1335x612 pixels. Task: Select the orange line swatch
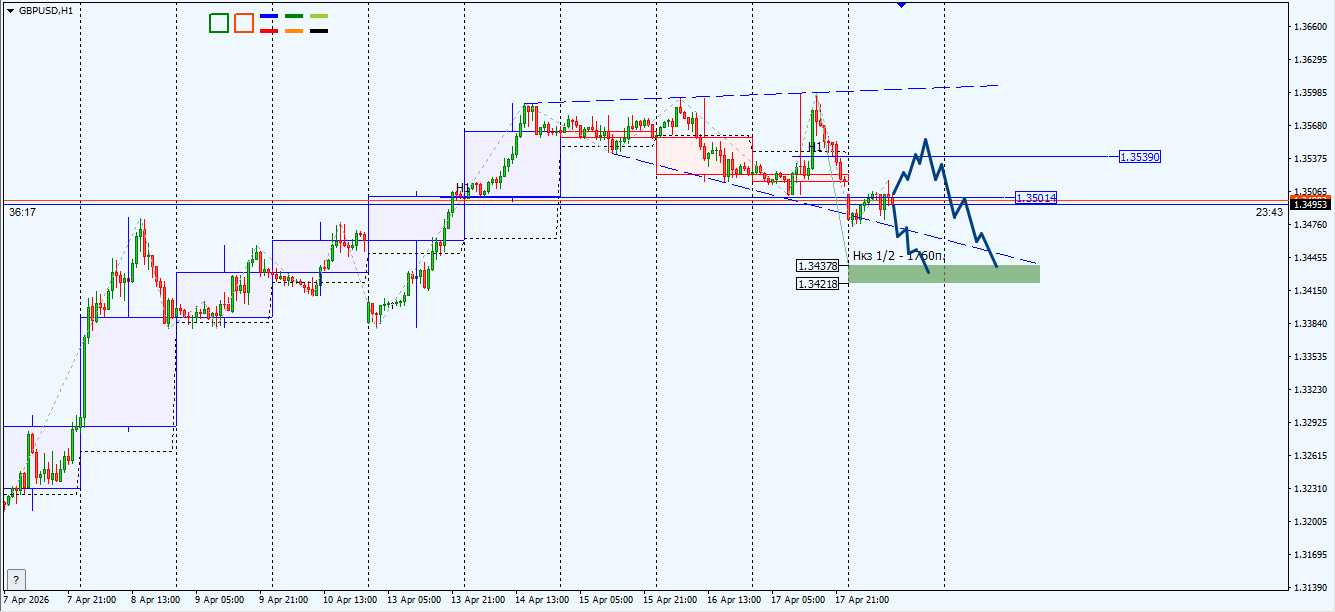(x=294, y=30)
